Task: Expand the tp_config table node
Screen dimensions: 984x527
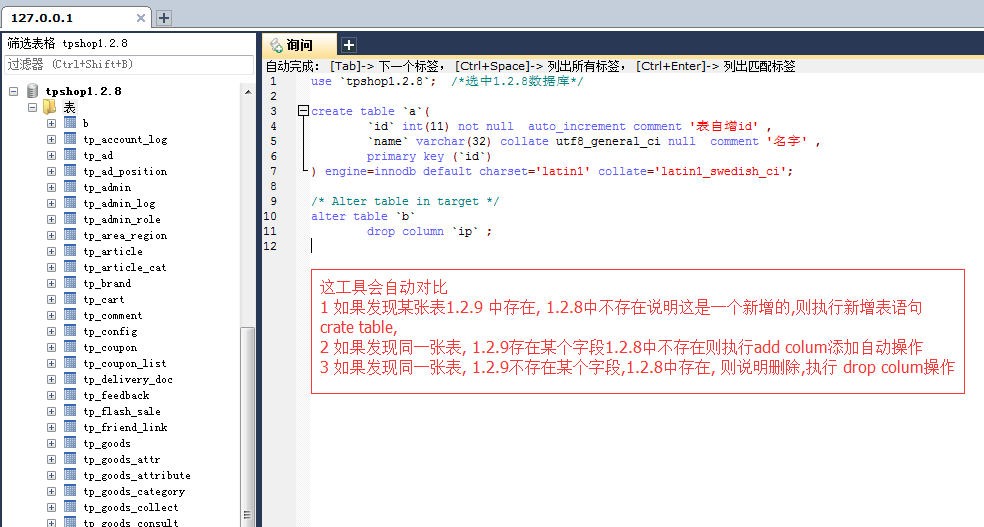Action: [x=51, y=331]
